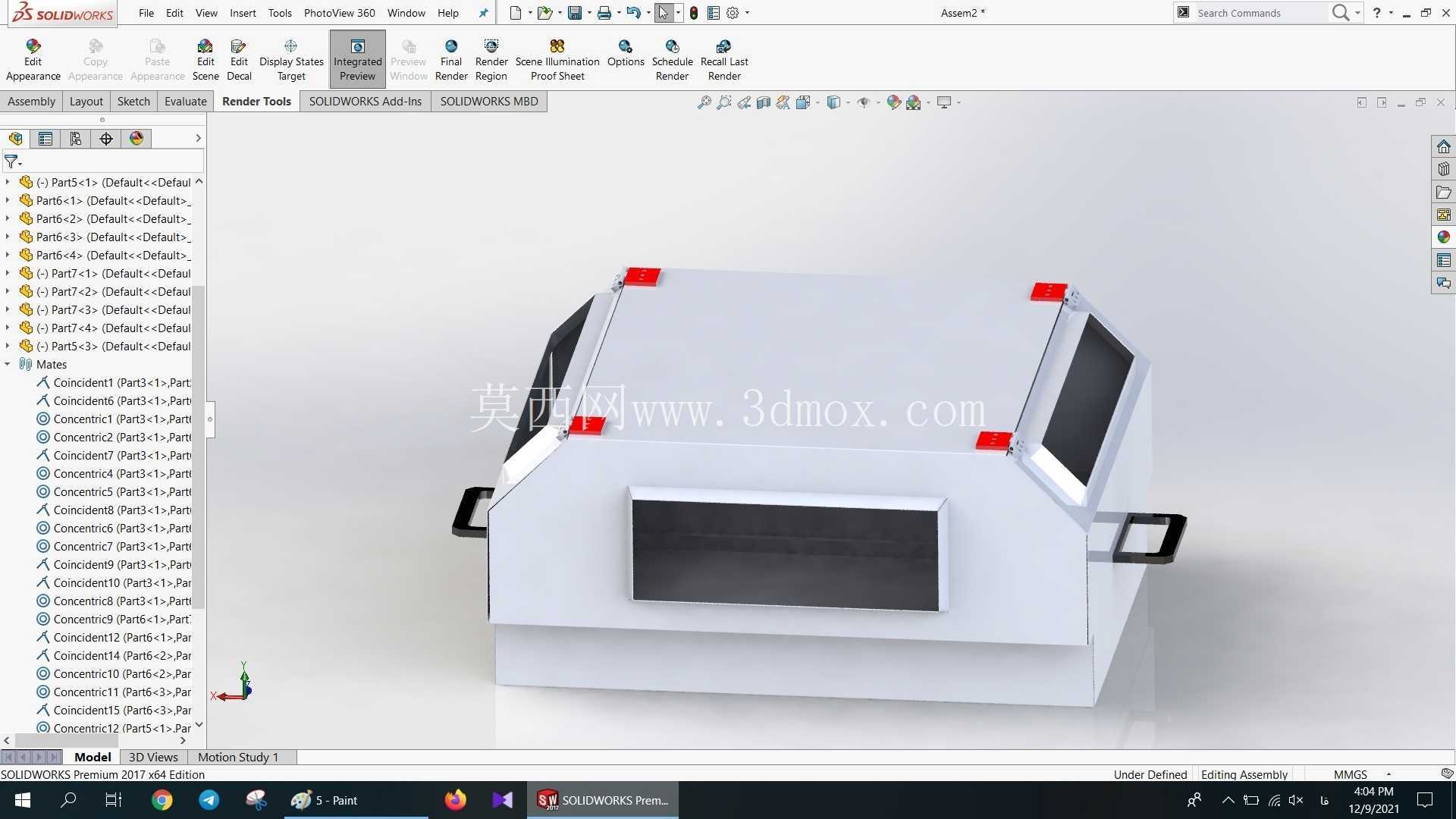Start the Final Render
Viewport: 1456px width, 819px height.
point(451,59)
